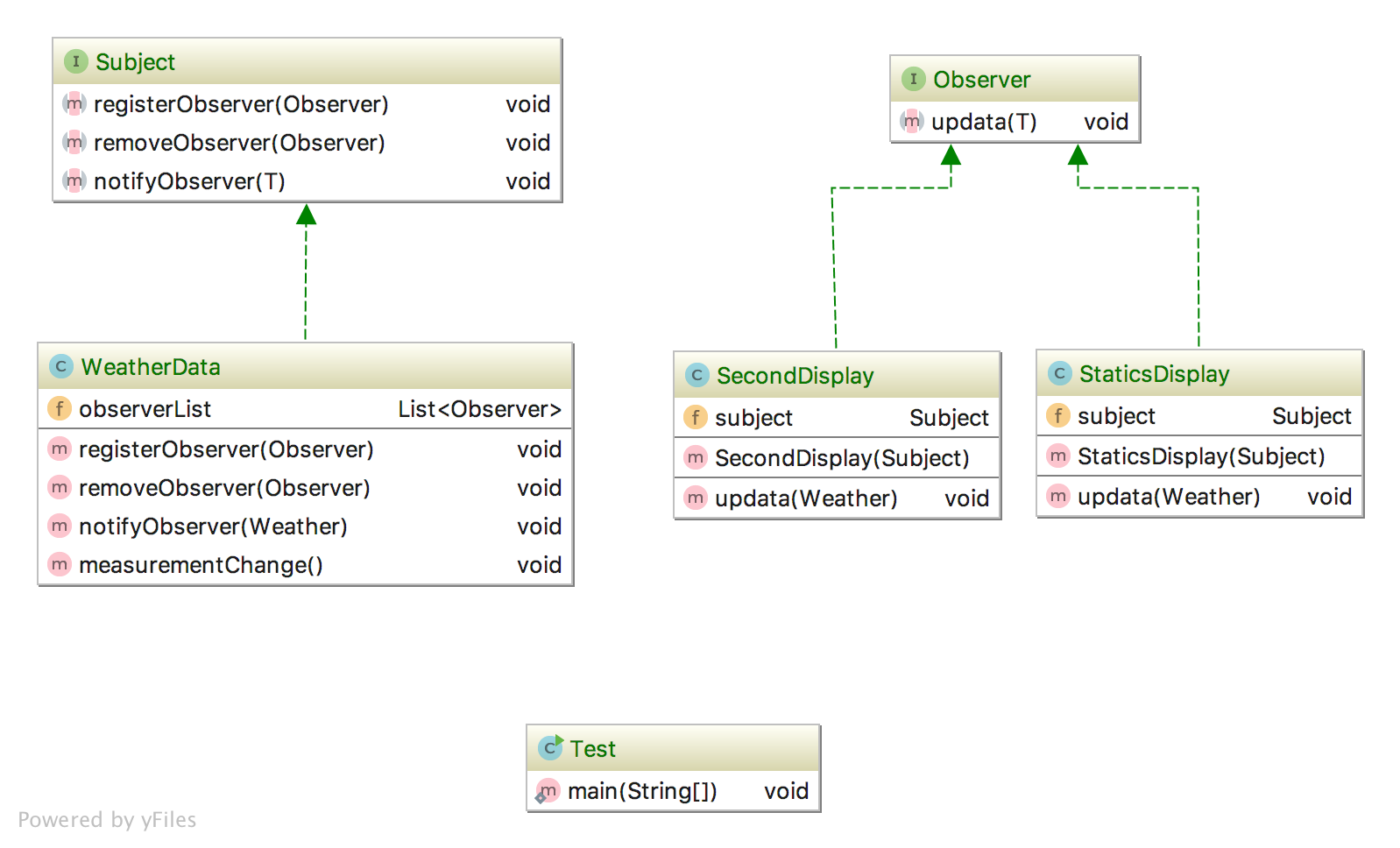Click the StaticsDisplay(Subject) constructor name

click(x=1201, y=456)
